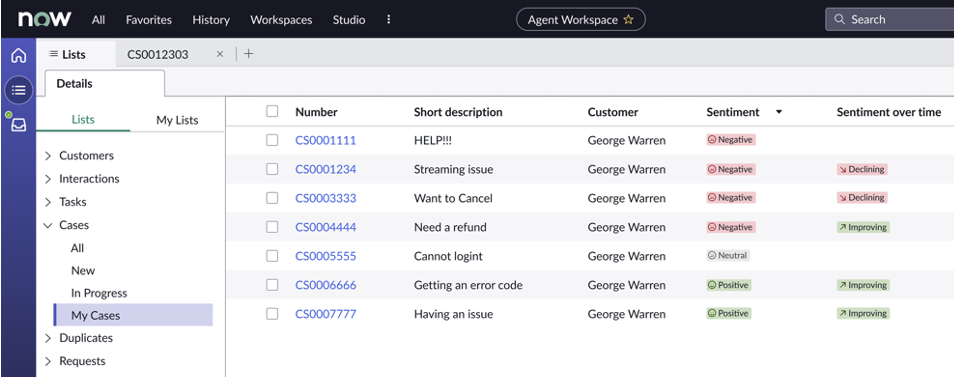Expand the Duplicates tree node
This screenshot has height=377, width=954.
coord(48,338)
